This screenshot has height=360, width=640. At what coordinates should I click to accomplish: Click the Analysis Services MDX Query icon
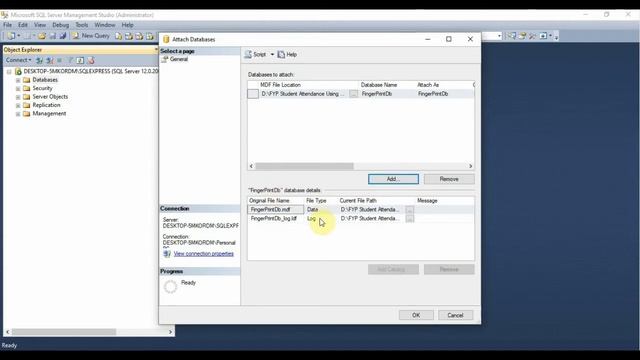[x=129, y=36]
